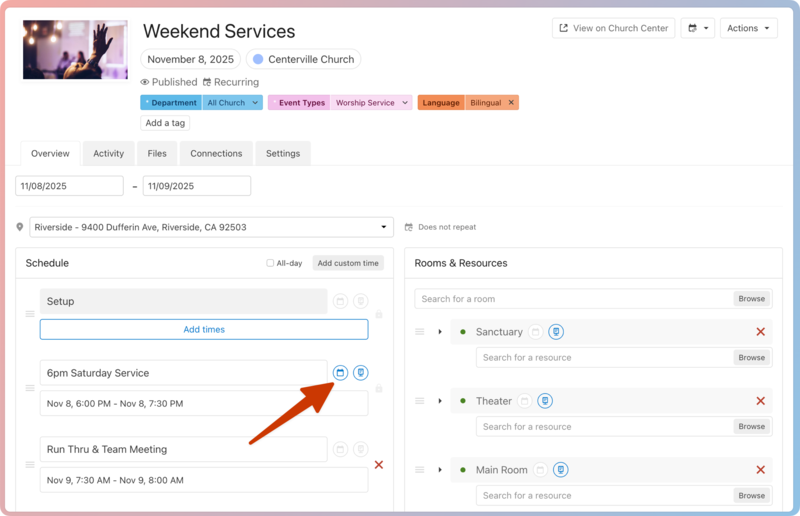
Task: Click View on Church Center button
Action: tap(613, 28)
